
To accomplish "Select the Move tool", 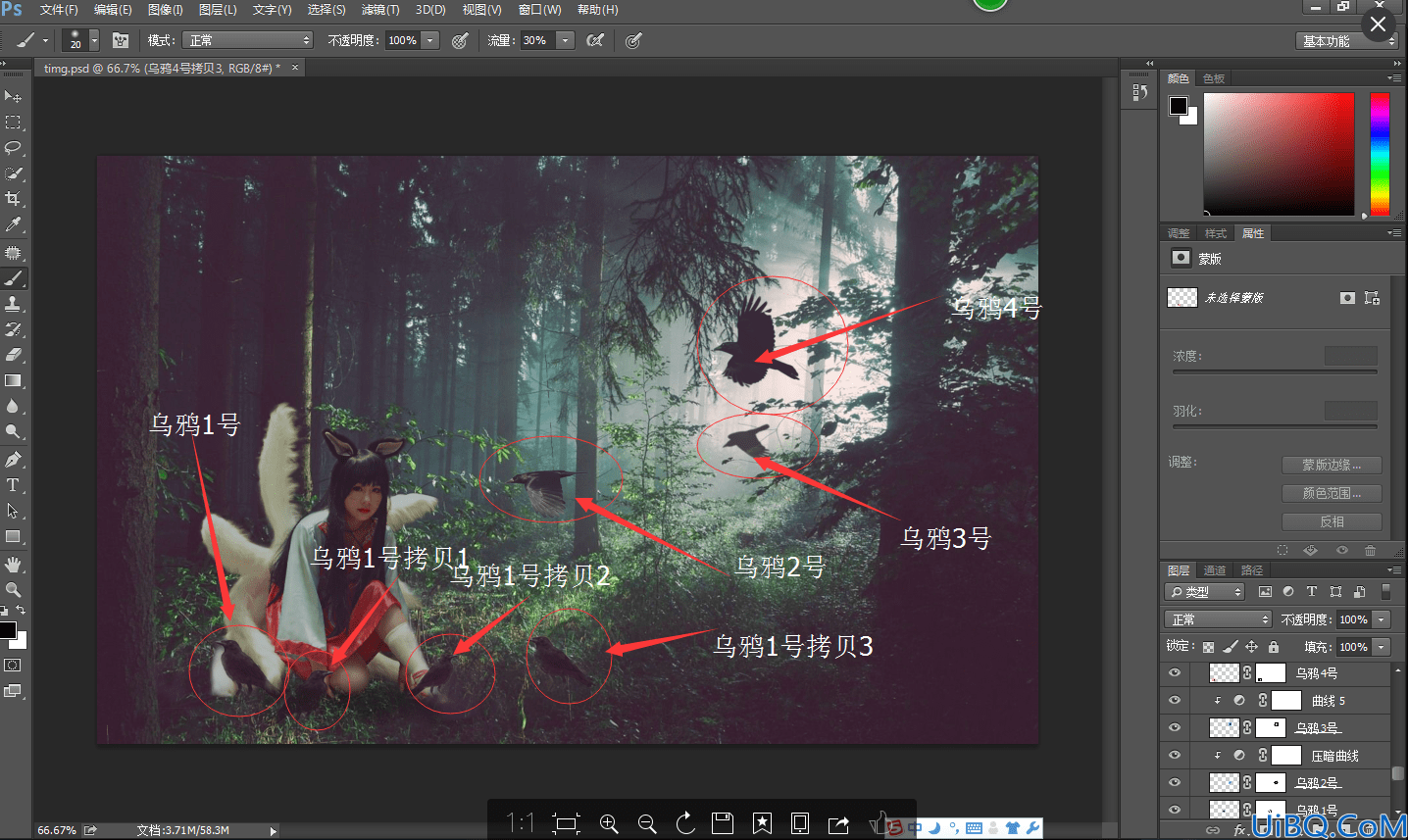I will pyautogui.click(x=13, y=96).
